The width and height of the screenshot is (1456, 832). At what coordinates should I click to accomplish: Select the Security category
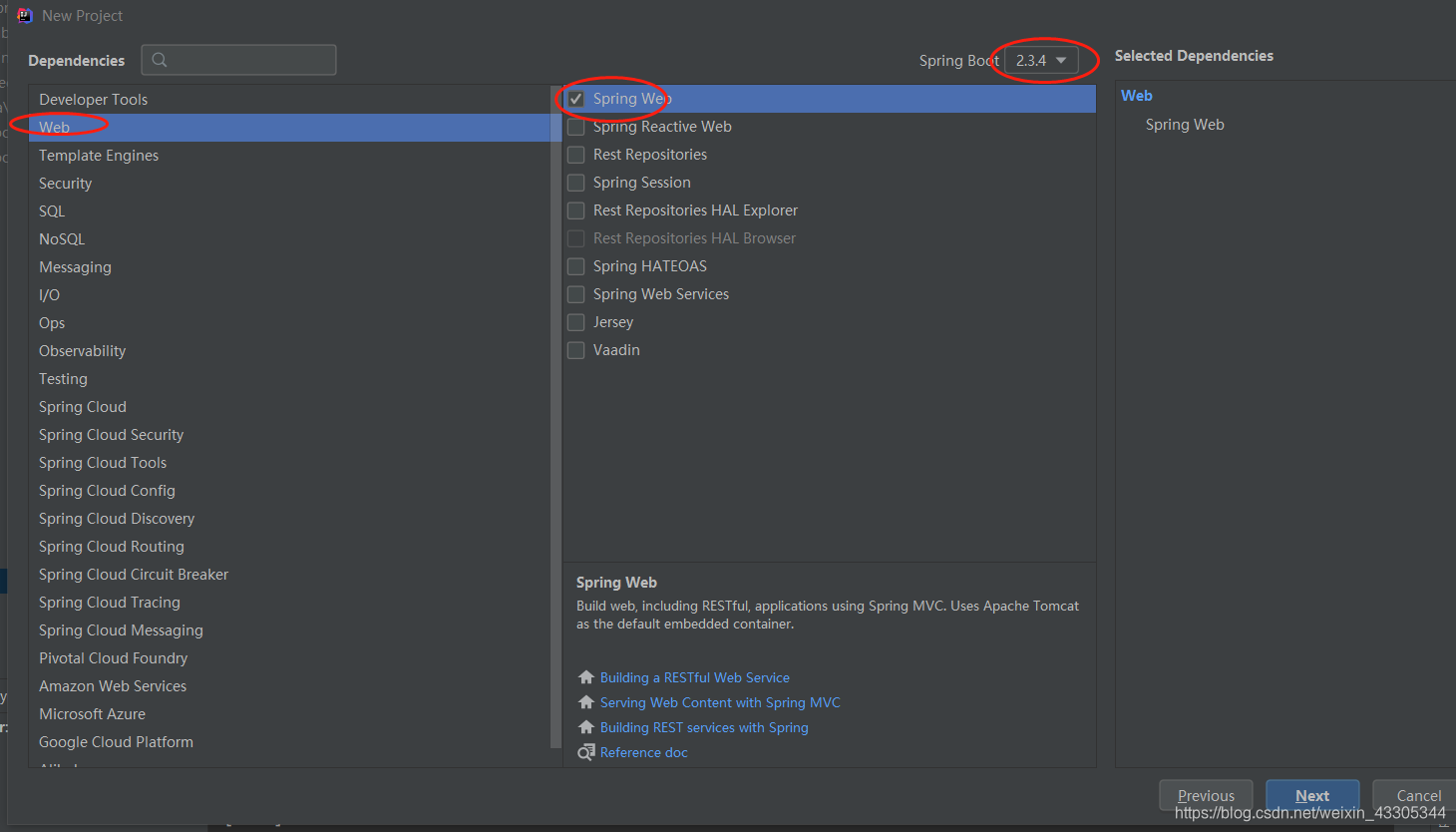[289, 184]
